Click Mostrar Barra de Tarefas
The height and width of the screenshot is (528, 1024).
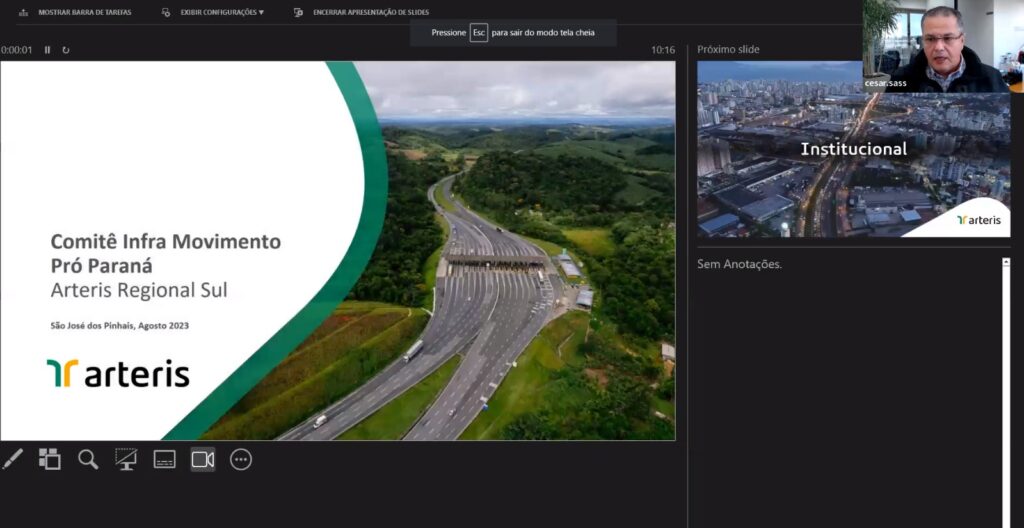pos(85,12)
